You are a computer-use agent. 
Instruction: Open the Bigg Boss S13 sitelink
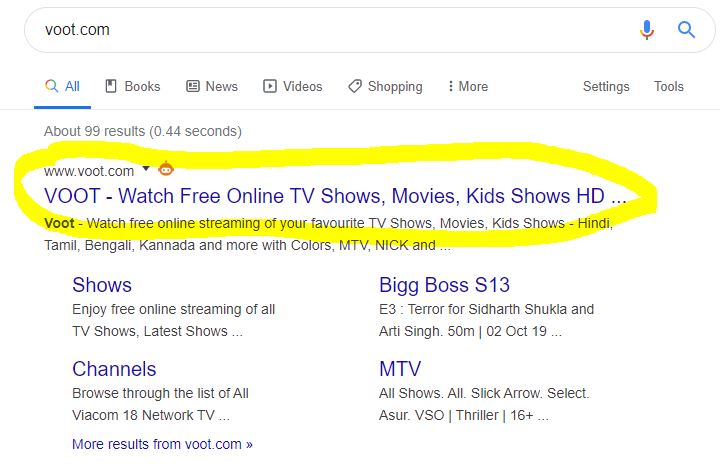444,285
